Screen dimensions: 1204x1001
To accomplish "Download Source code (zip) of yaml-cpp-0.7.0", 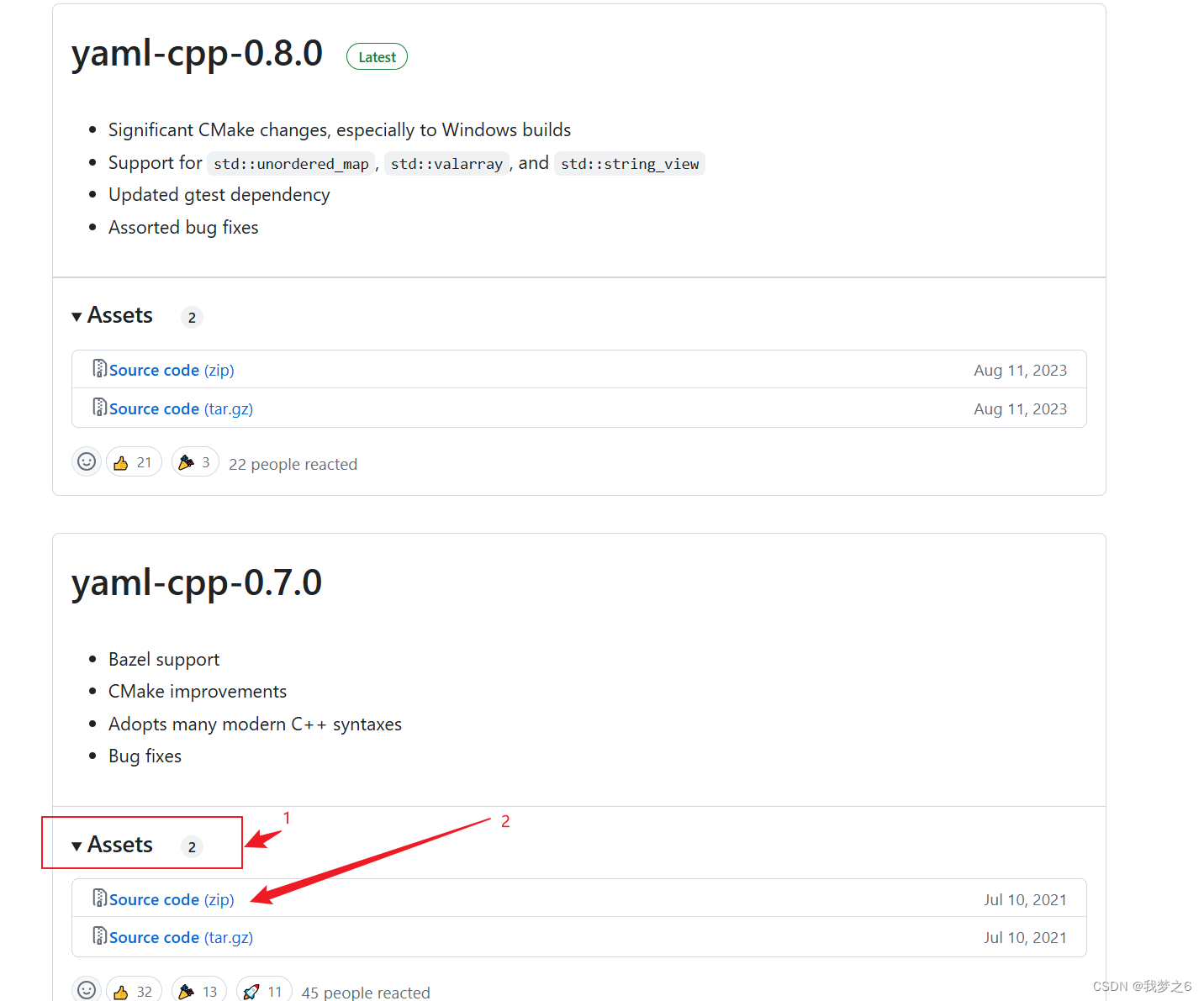I will coord(154,899).
